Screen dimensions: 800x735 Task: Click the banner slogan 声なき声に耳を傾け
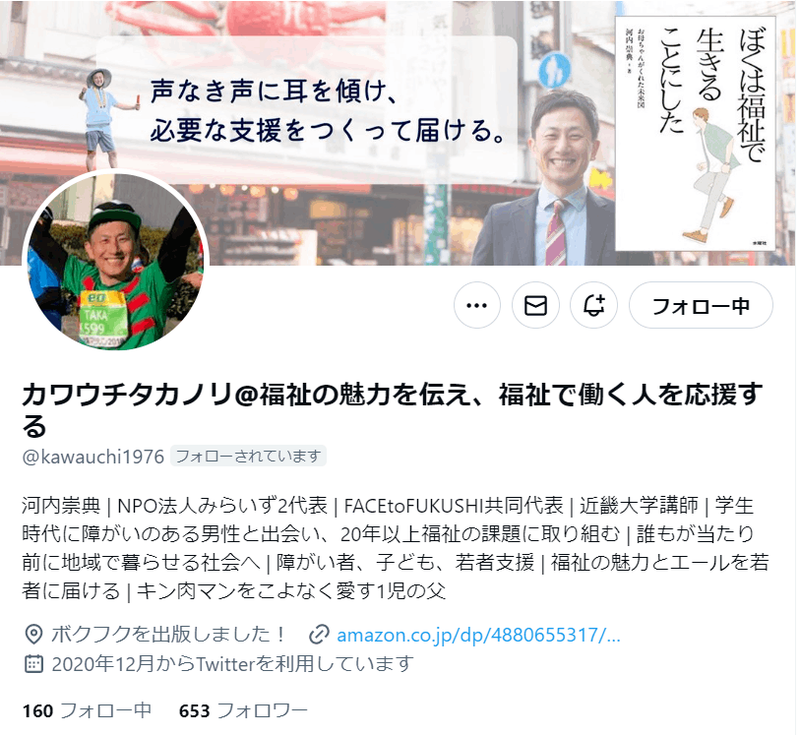[274, 91]
